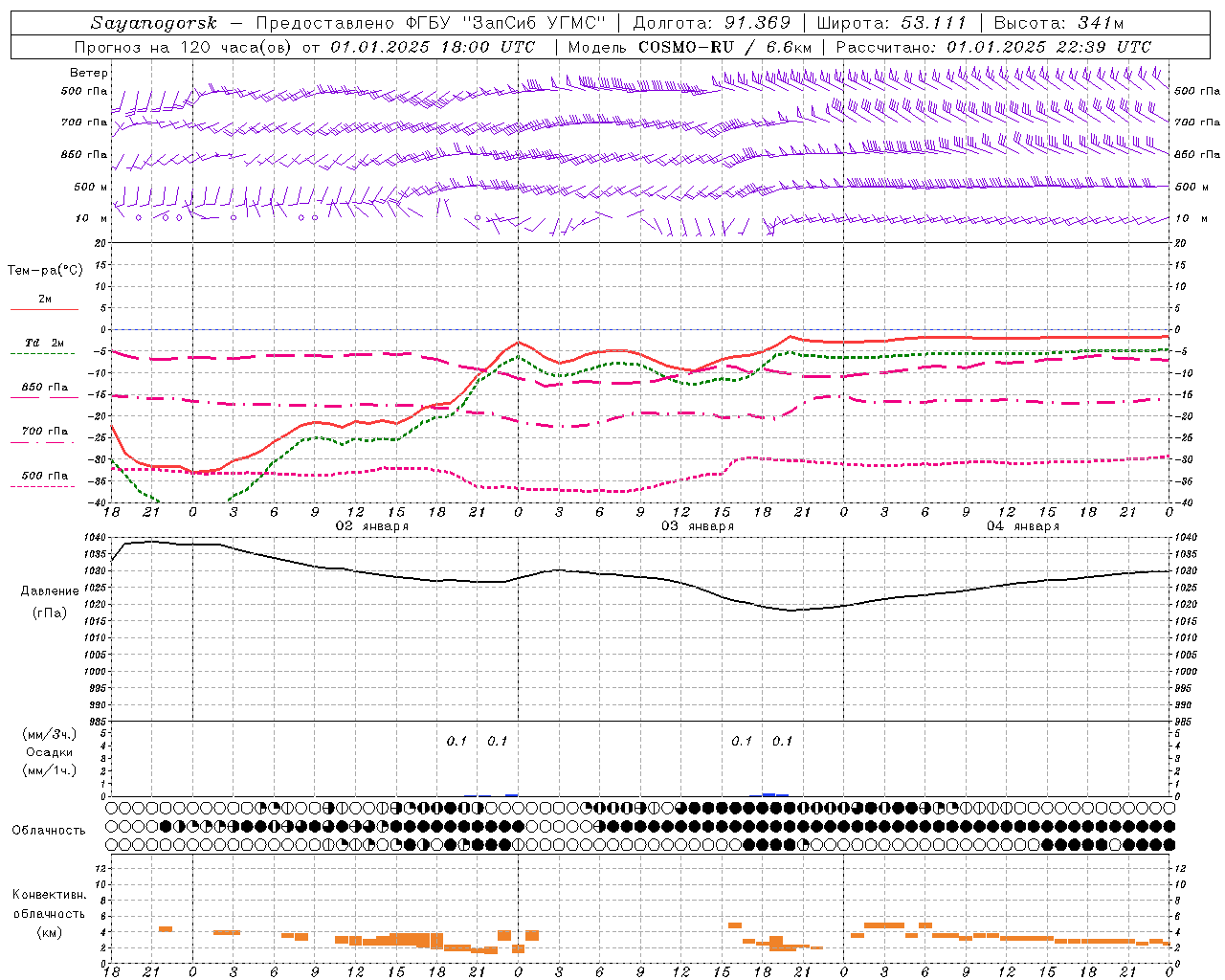
Task: Click the 'Давление' pressure panel label
Action: click(x=50, y=591)
